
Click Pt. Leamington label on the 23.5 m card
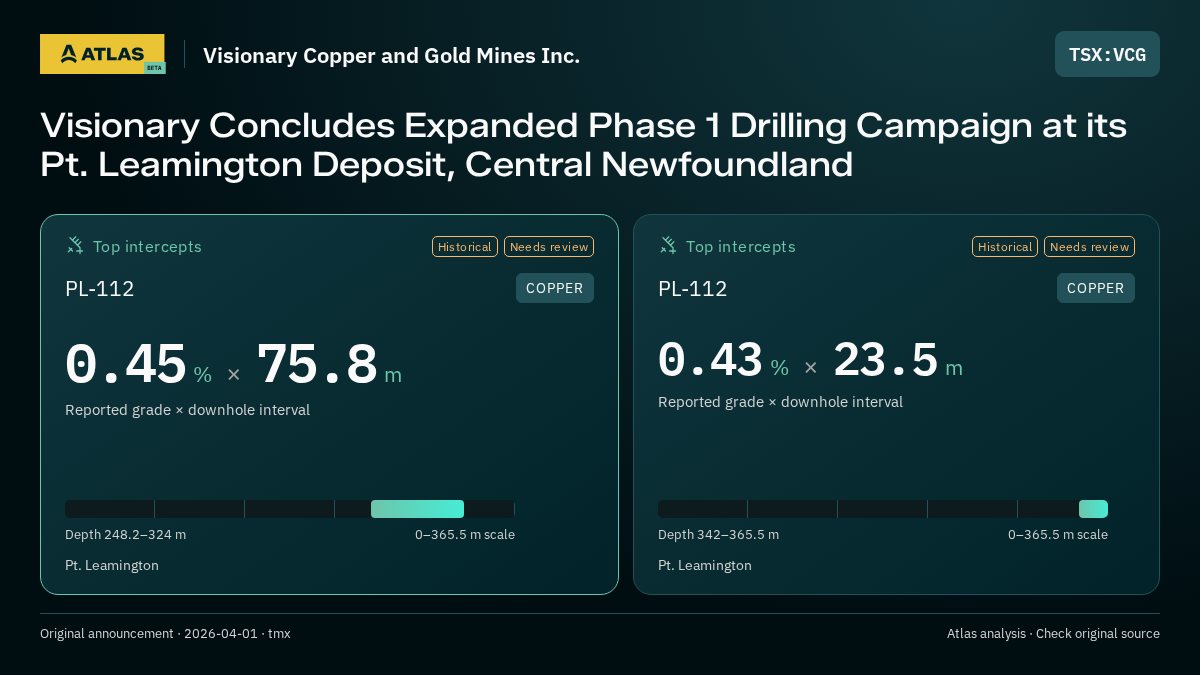[x=705, y=566]
